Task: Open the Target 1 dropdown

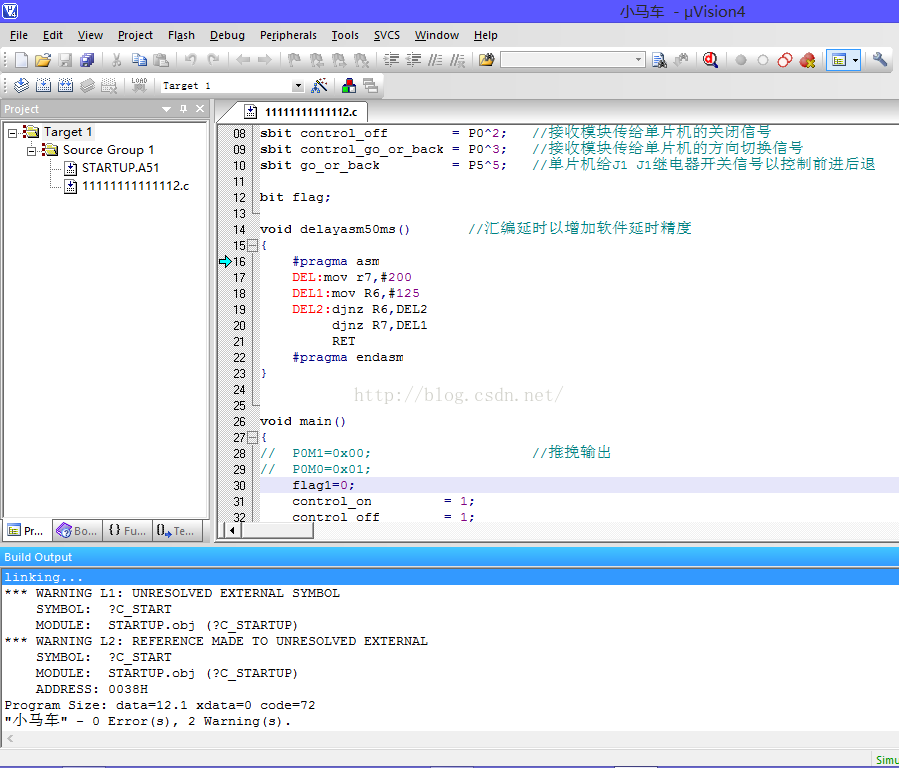Action: pyautogui.click(x=298, y=85)
